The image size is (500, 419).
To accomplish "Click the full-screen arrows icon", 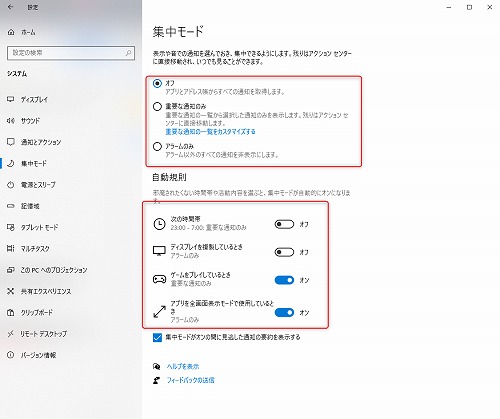I will coord(159,312).
